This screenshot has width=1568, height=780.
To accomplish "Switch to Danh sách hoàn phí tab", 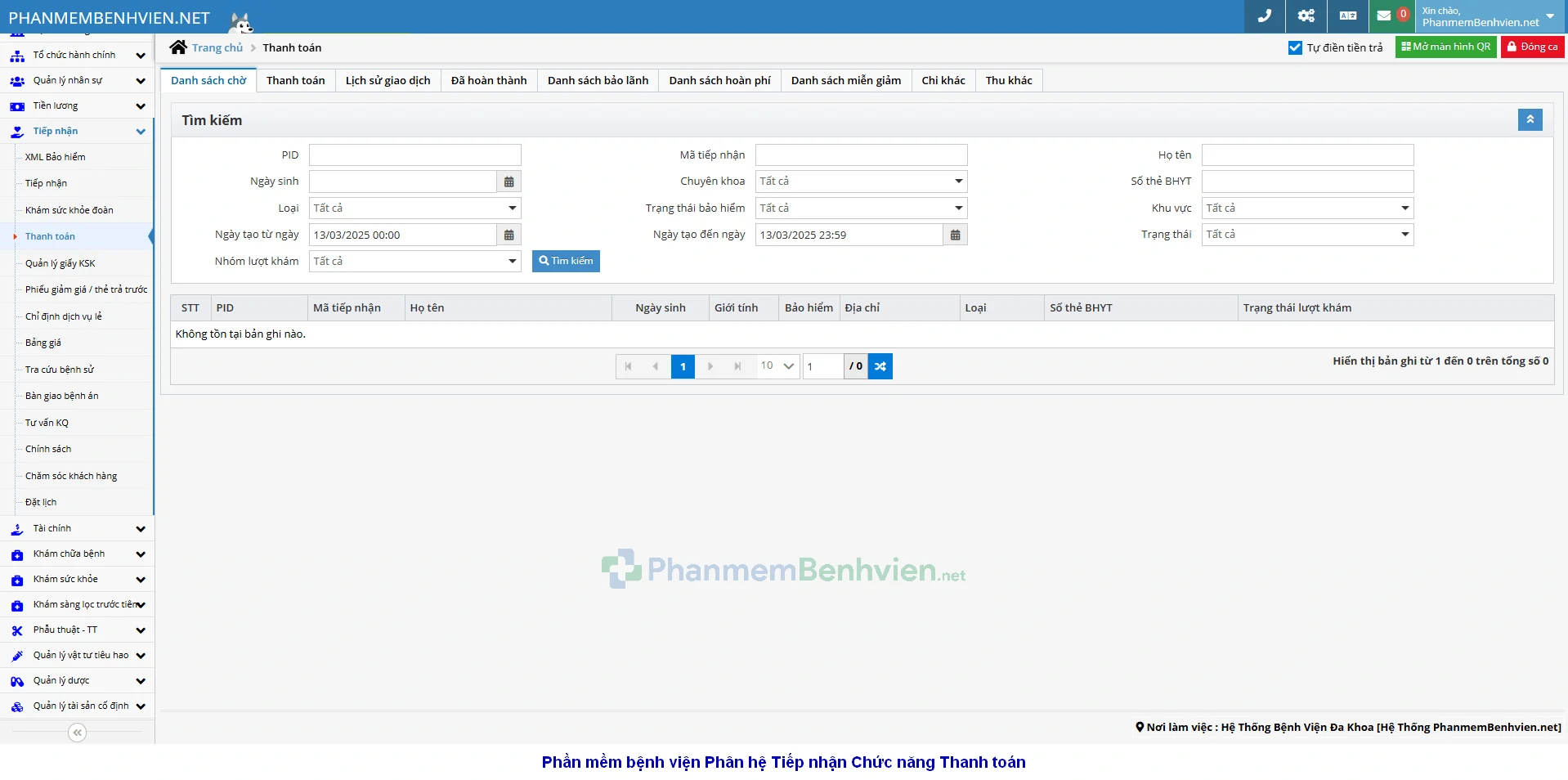I will coord(719,80).
